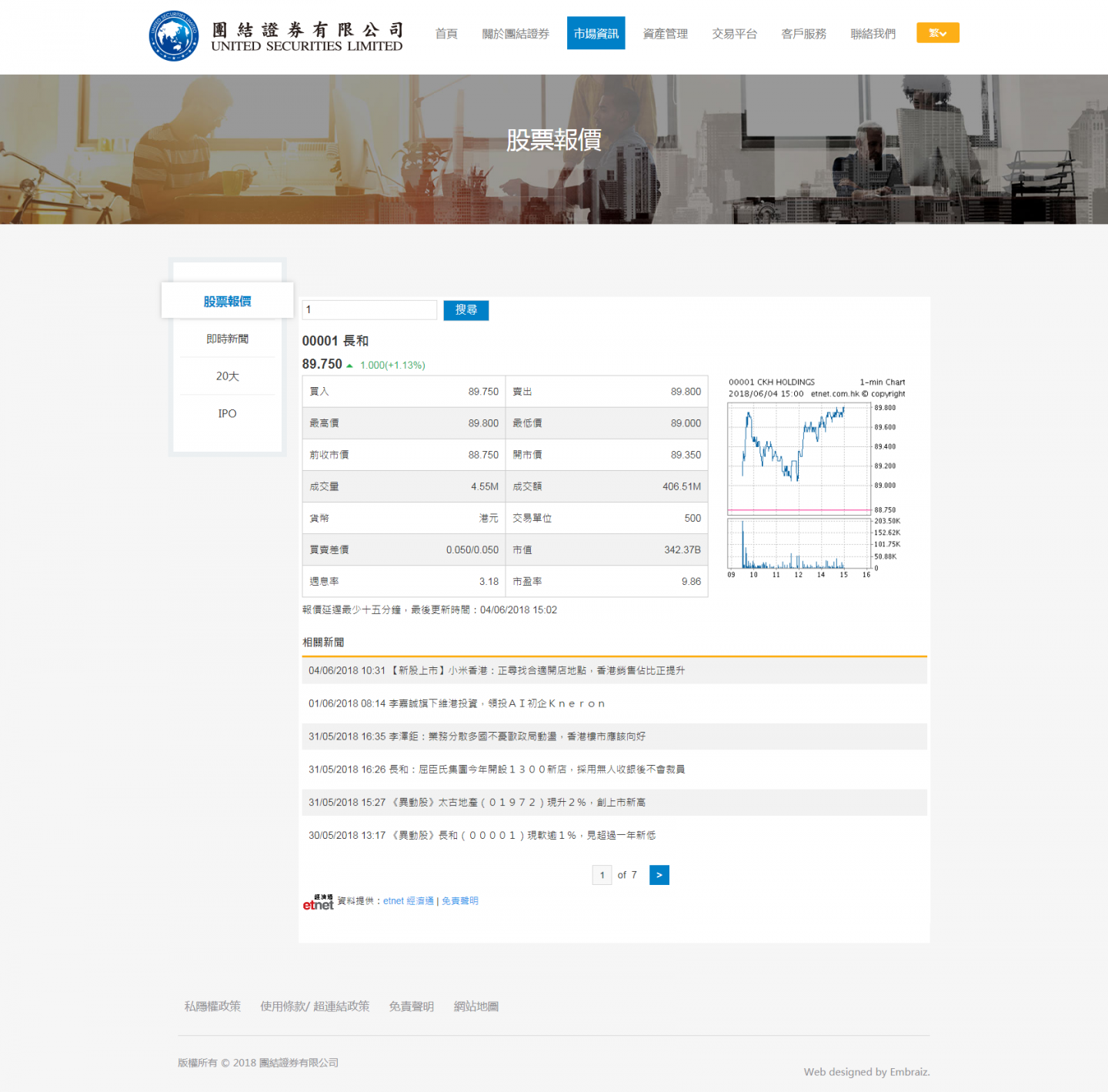This screenshot has height=1092, width=1108.
Task: Open the 免責聲明 link beside etnet
Action: (x=460, y=901)
